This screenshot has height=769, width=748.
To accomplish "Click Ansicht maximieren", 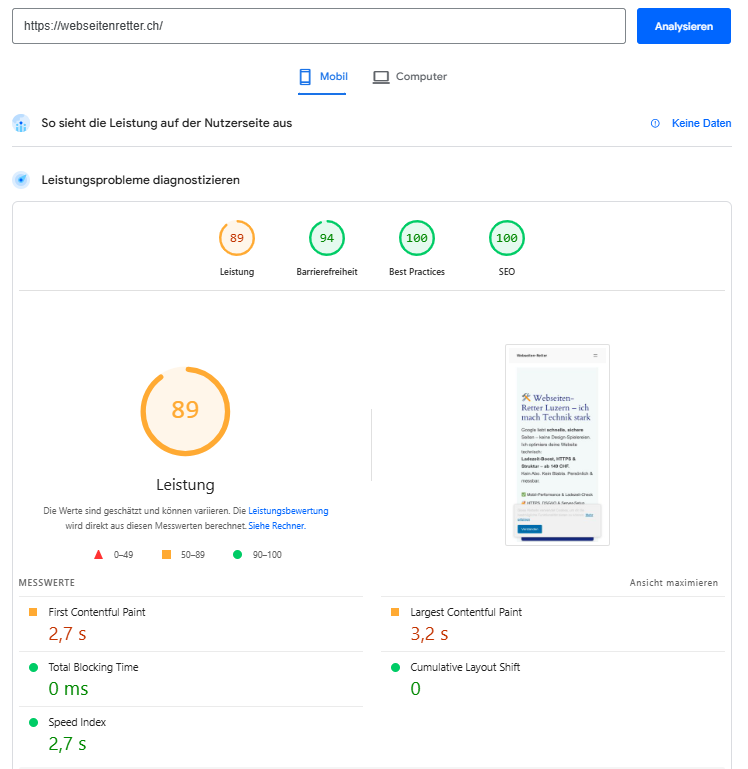I will coord(673,583).
